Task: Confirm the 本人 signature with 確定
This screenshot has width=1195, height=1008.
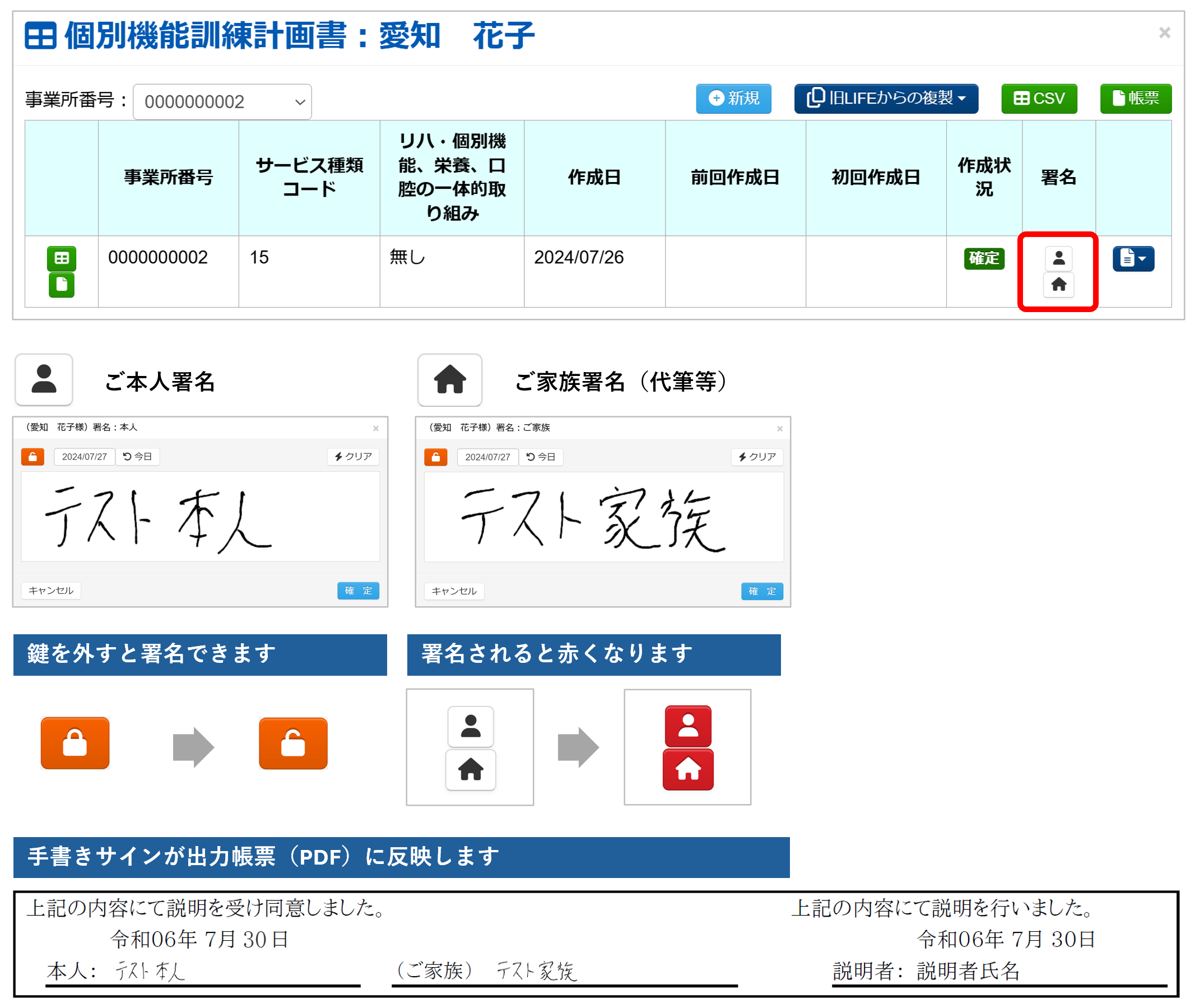Action: tap(357, 590)
